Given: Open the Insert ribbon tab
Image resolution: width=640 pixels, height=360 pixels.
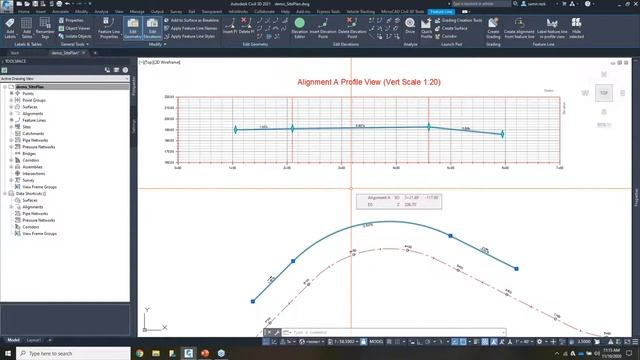Looking at the screenshot, I should (41, 11).
